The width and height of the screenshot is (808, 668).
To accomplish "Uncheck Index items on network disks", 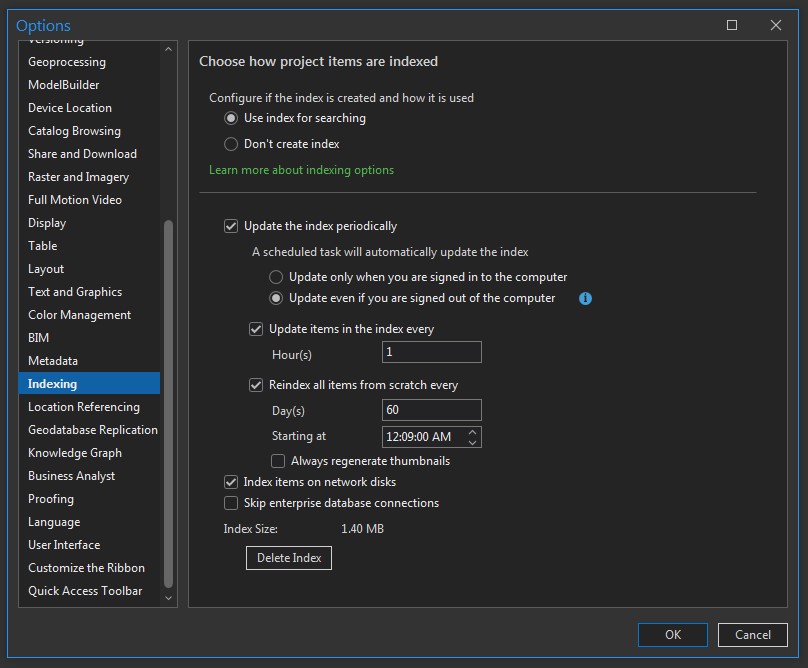I will pos(231,482).
